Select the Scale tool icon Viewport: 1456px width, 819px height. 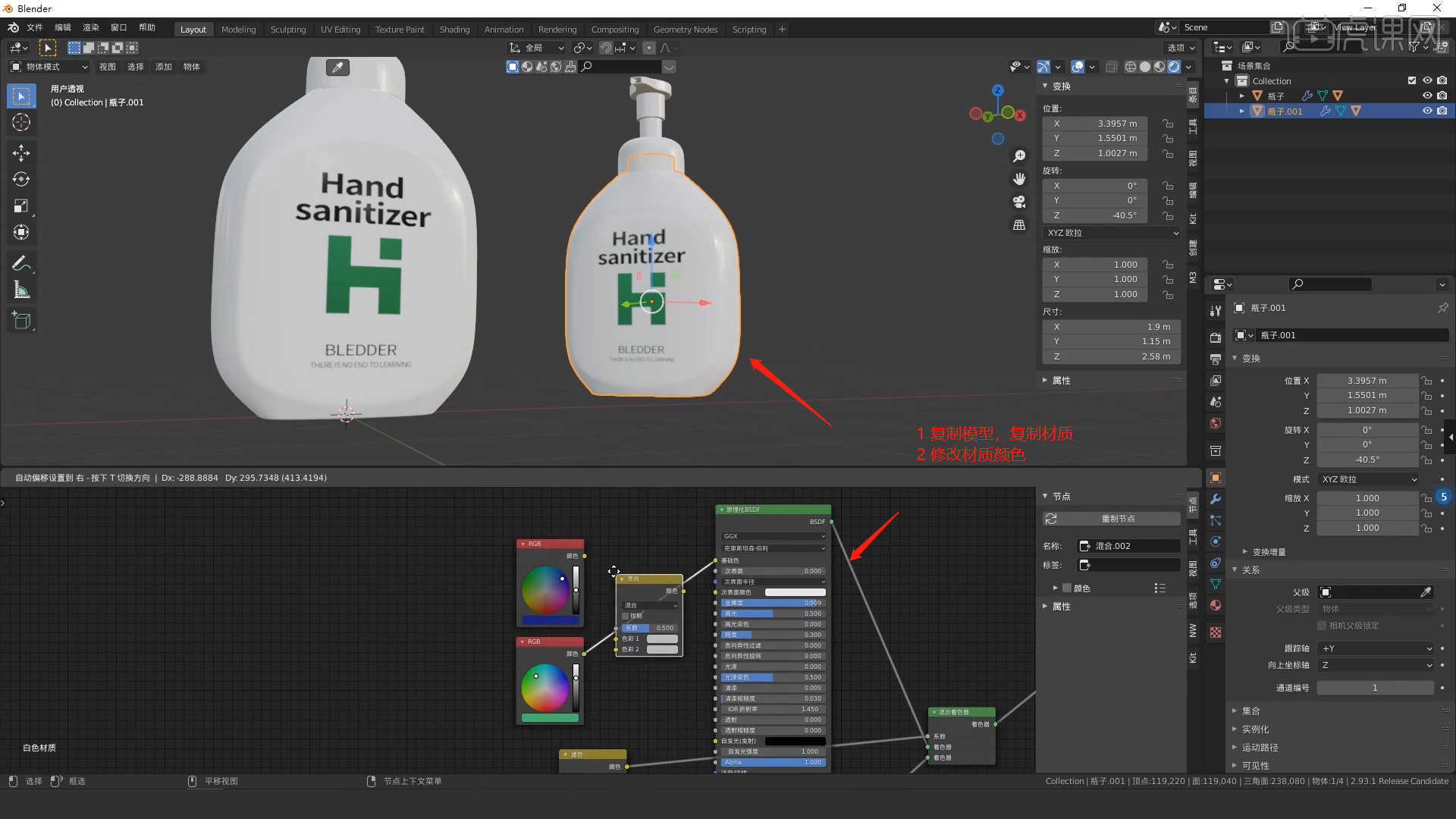coord(21,206)
